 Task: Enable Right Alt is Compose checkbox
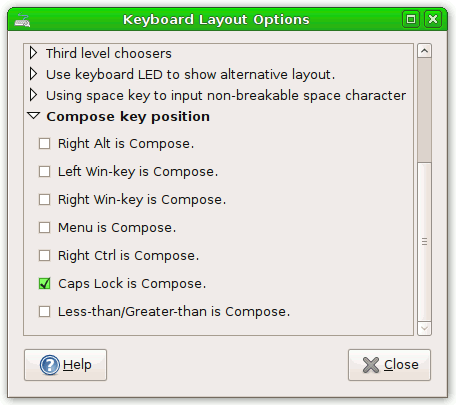(x=44, y=144)
